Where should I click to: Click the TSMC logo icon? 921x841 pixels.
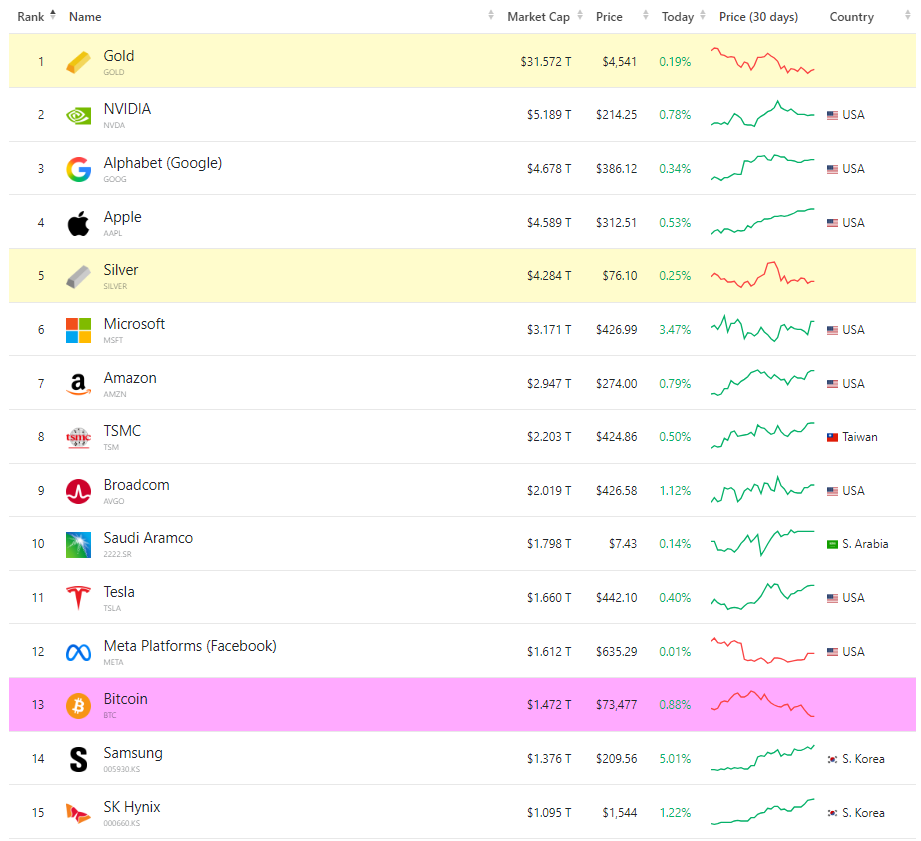pyautogui.click(x=78, y=438)
